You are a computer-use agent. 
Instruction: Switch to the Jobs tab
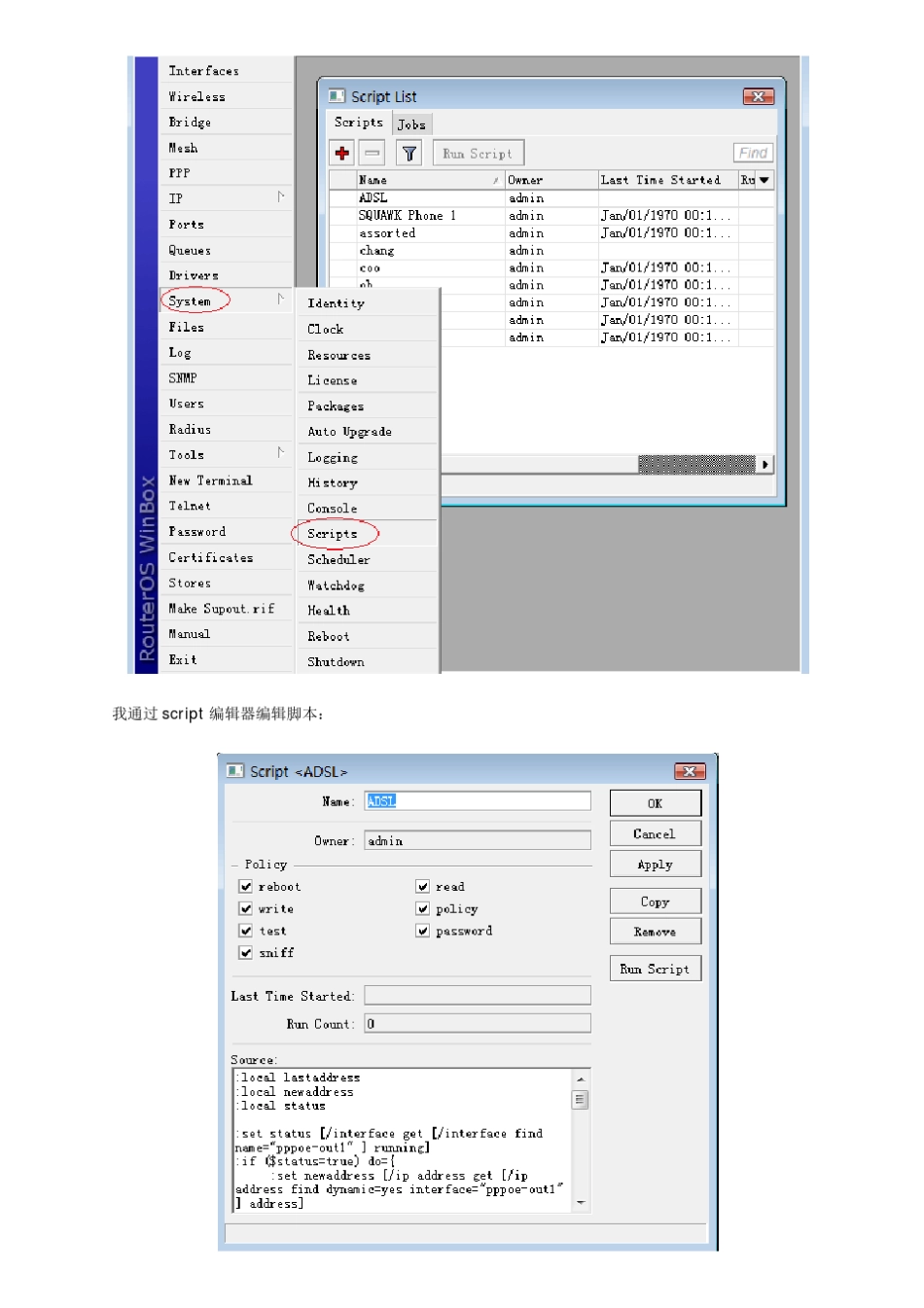(411, 124)
